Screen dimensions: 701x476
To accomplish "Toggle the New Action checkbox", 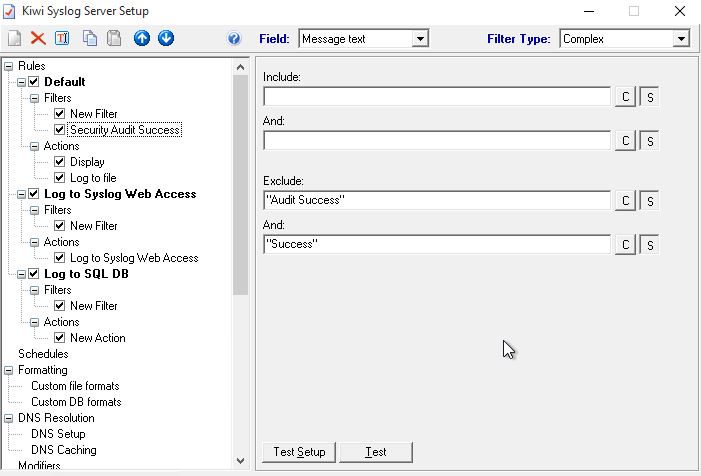I will (x=59, y=338).
